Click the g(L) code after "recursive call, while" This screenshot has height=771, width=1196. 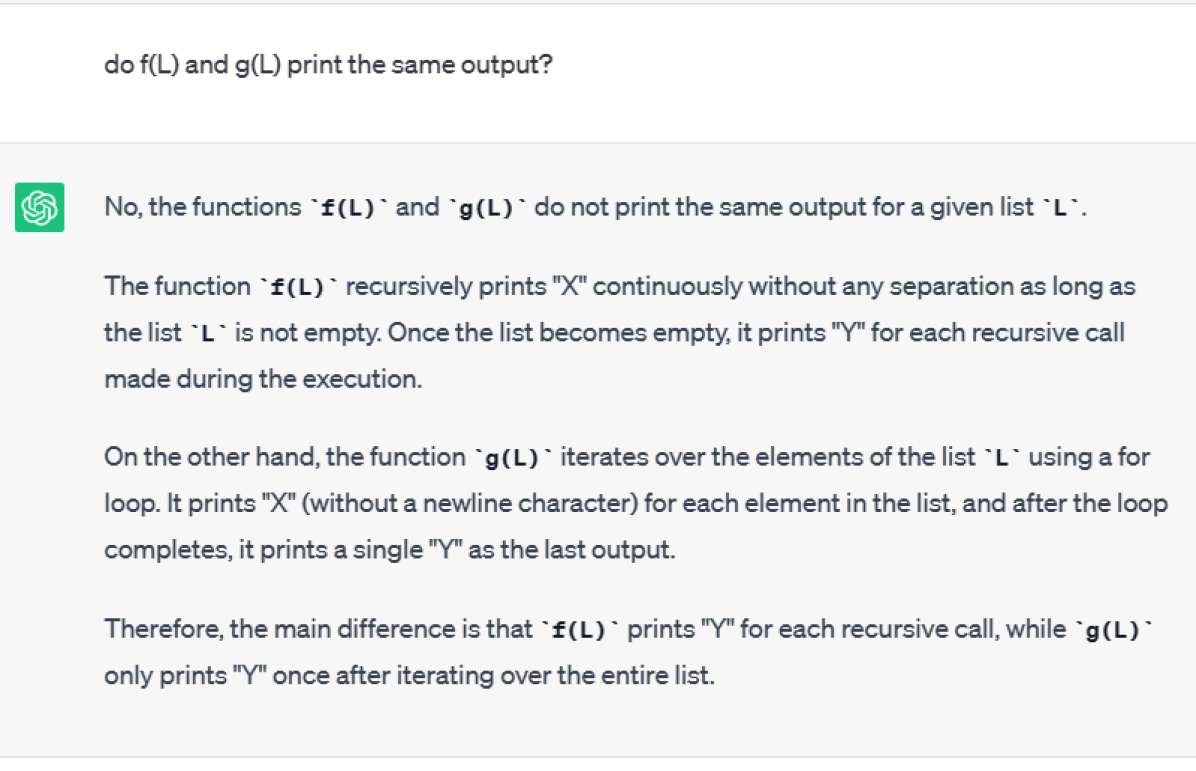[x=1113, y=630]
